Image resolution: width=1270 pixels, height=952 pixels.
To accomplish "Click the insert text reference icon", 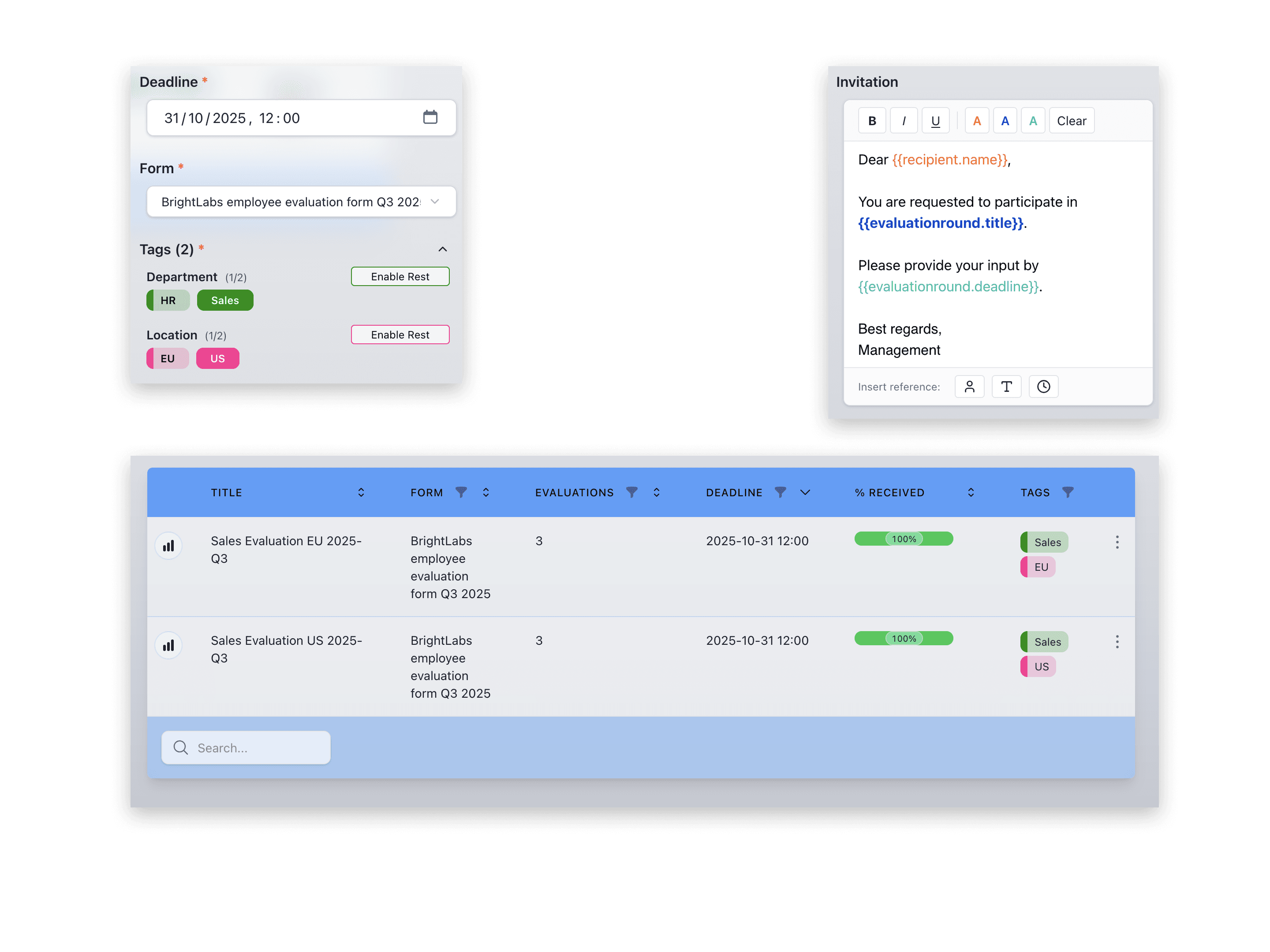I will click(1006, 386).
